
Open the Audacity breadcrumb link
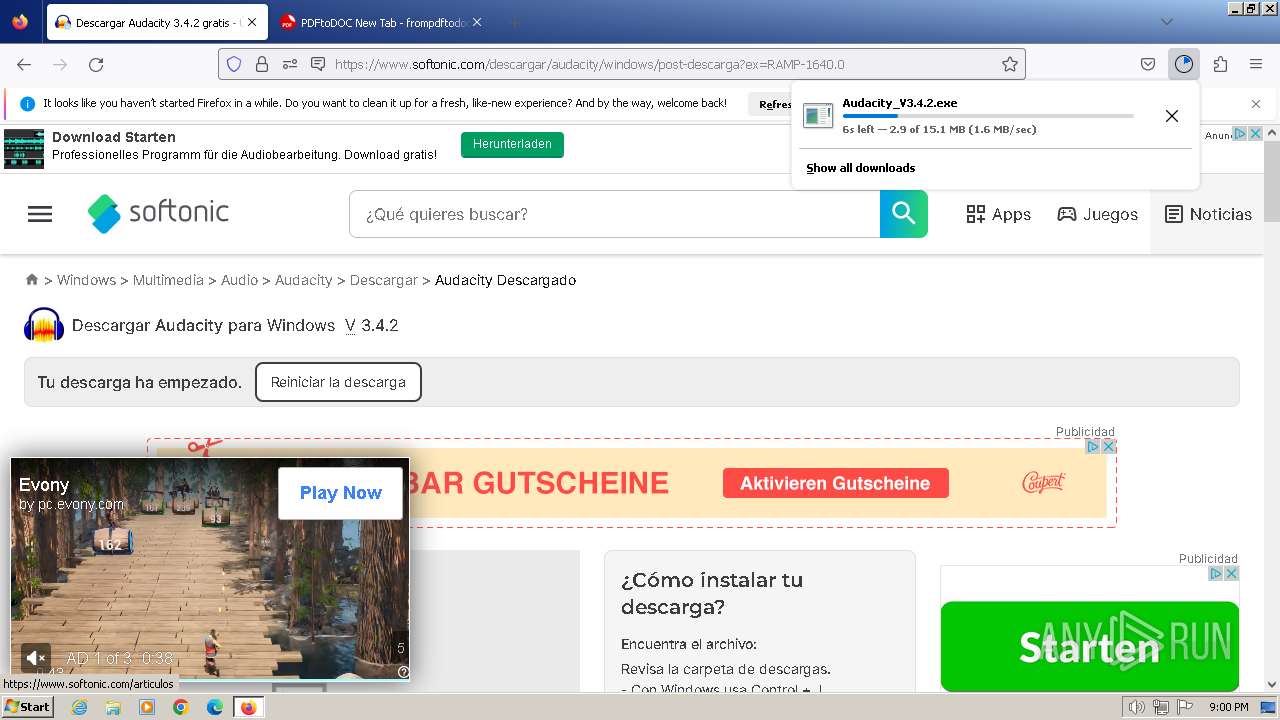[x=303, y=280]
